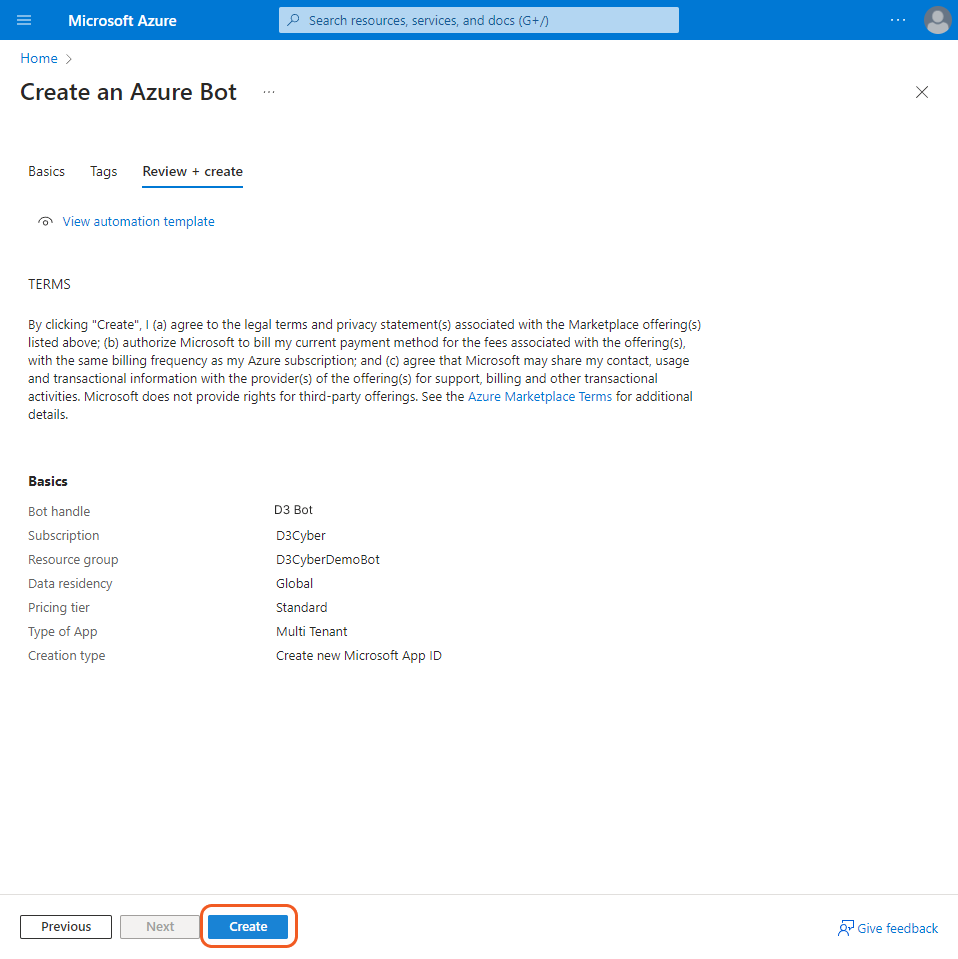
Task: Select the Resource group value D3CyberDemoBot
Action: click(x=327, y=560)
